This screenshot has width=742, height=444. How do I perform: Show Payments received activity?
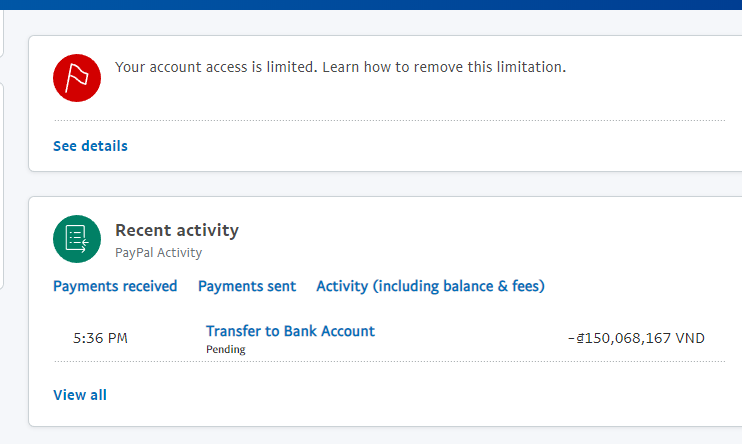(115, 286)
